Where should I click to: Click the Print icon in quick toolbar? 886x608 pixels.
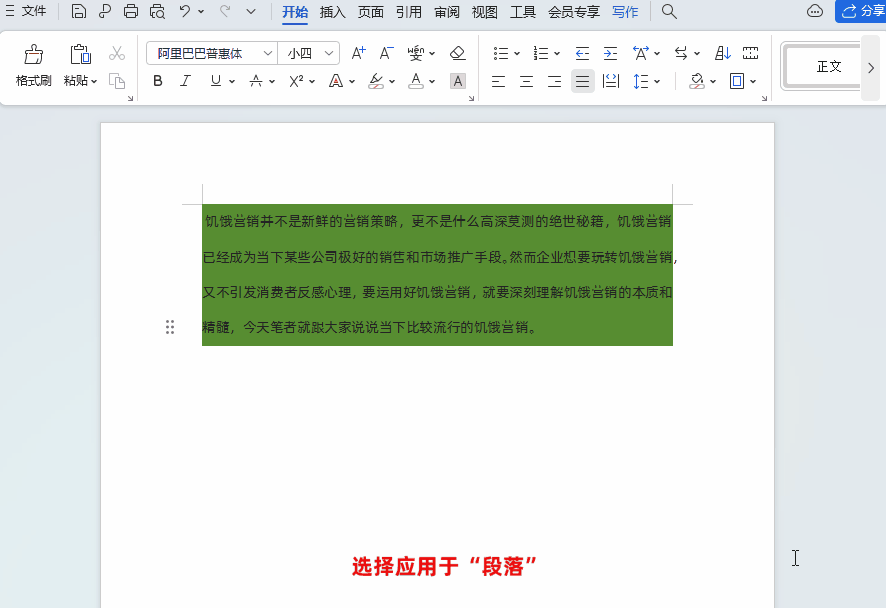(x=131, y=11)
